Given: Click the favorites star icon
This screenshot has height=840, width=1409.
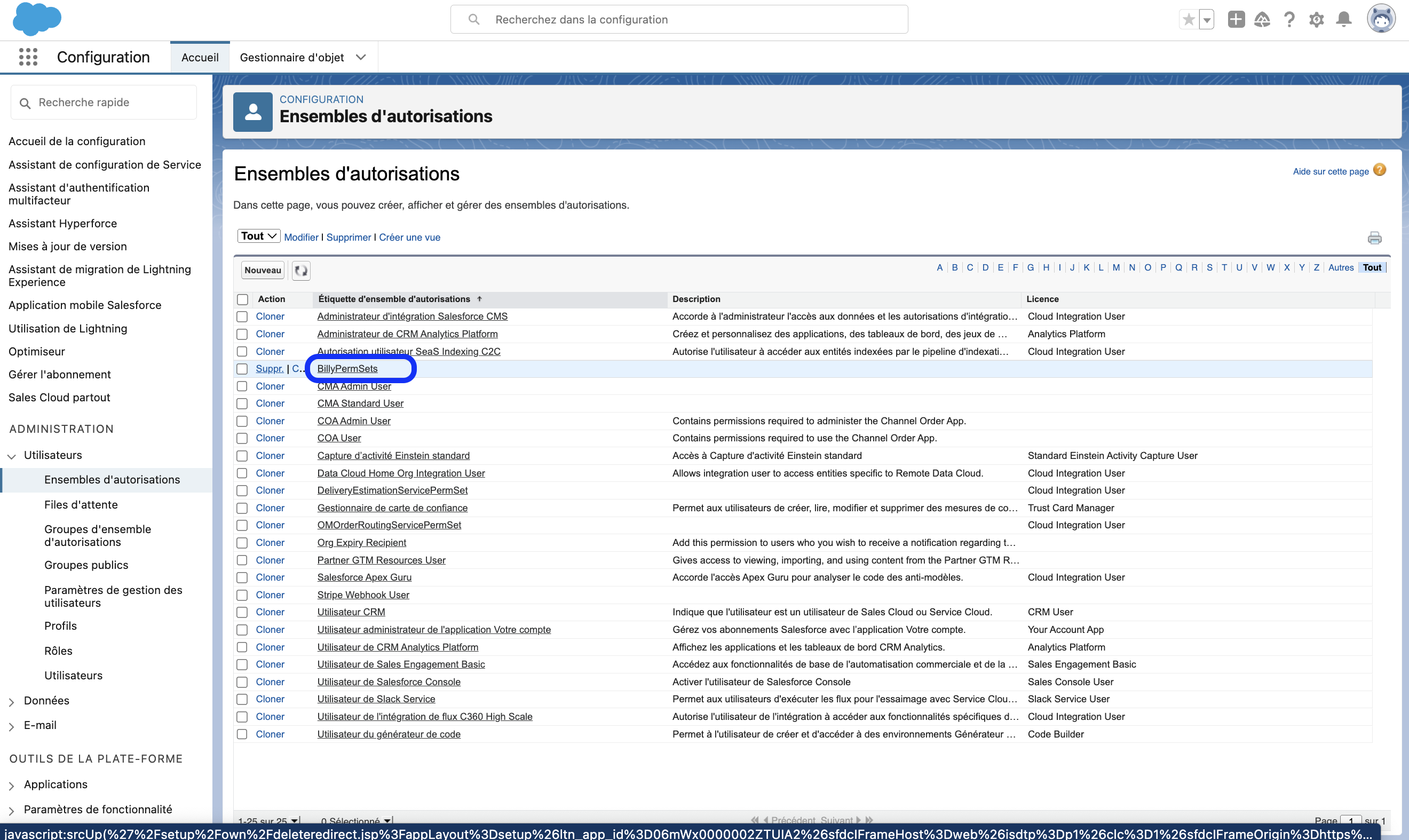Looking at the screenshot, I should coord(1189,20).
